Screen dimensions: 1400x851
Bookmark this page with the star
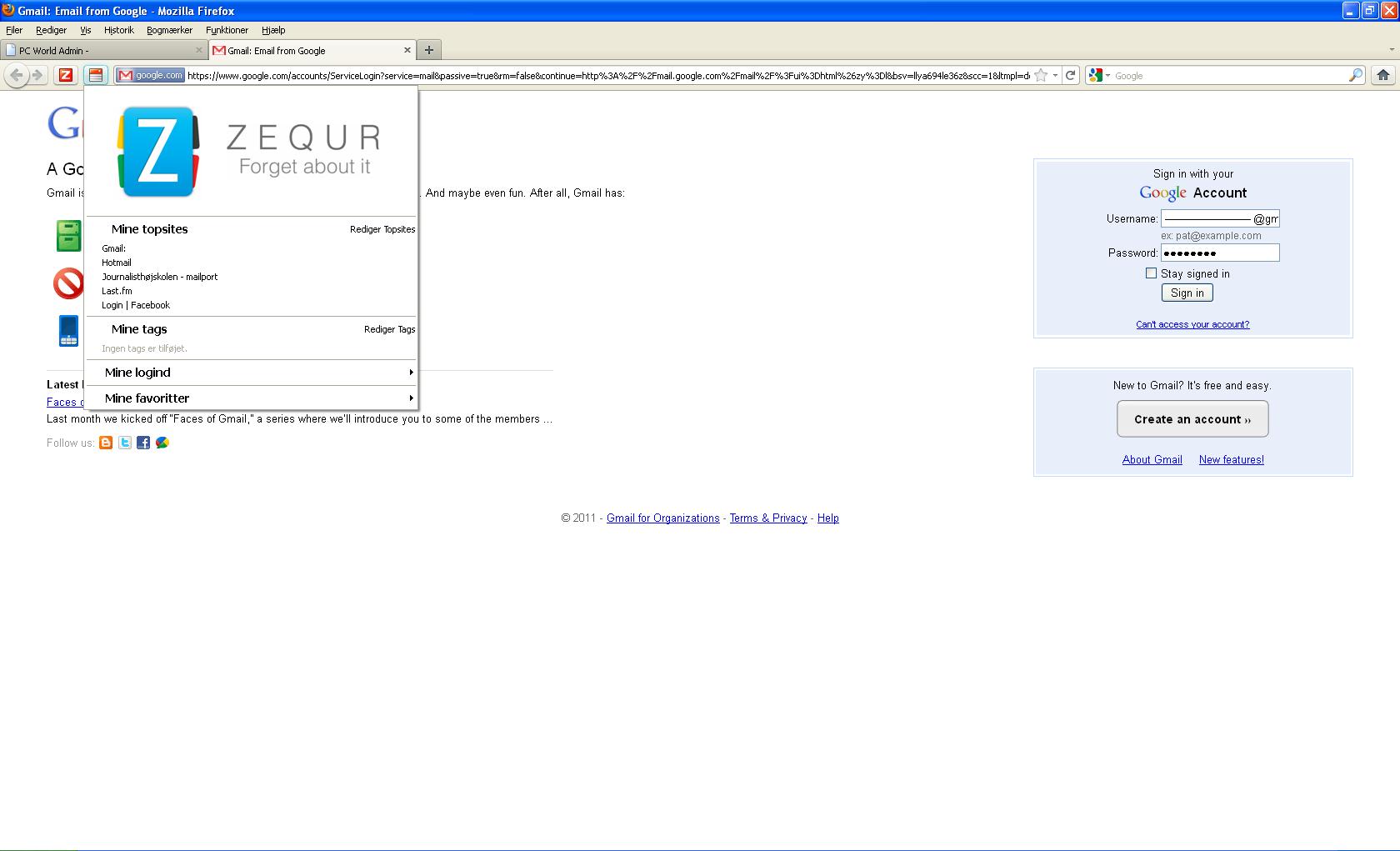(1041, 75)
